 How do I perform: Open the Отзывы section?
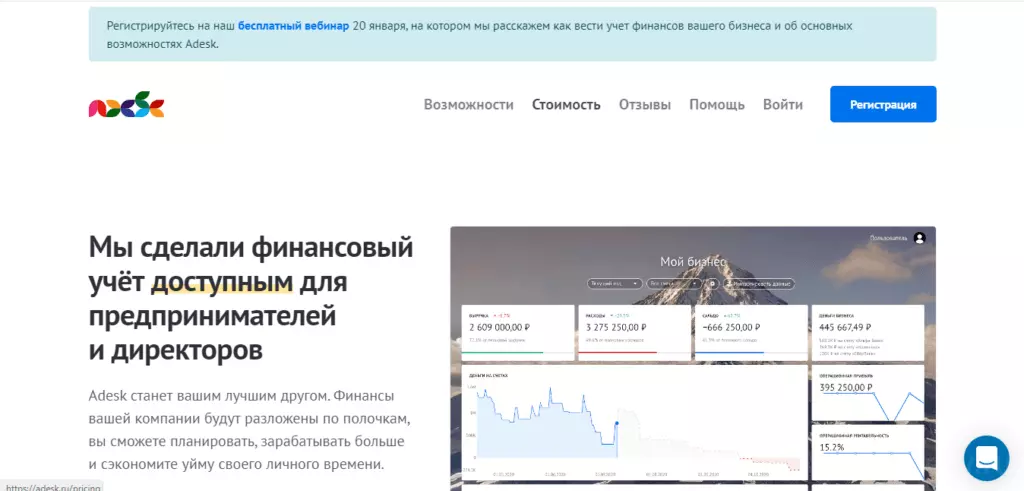(645, 104)
